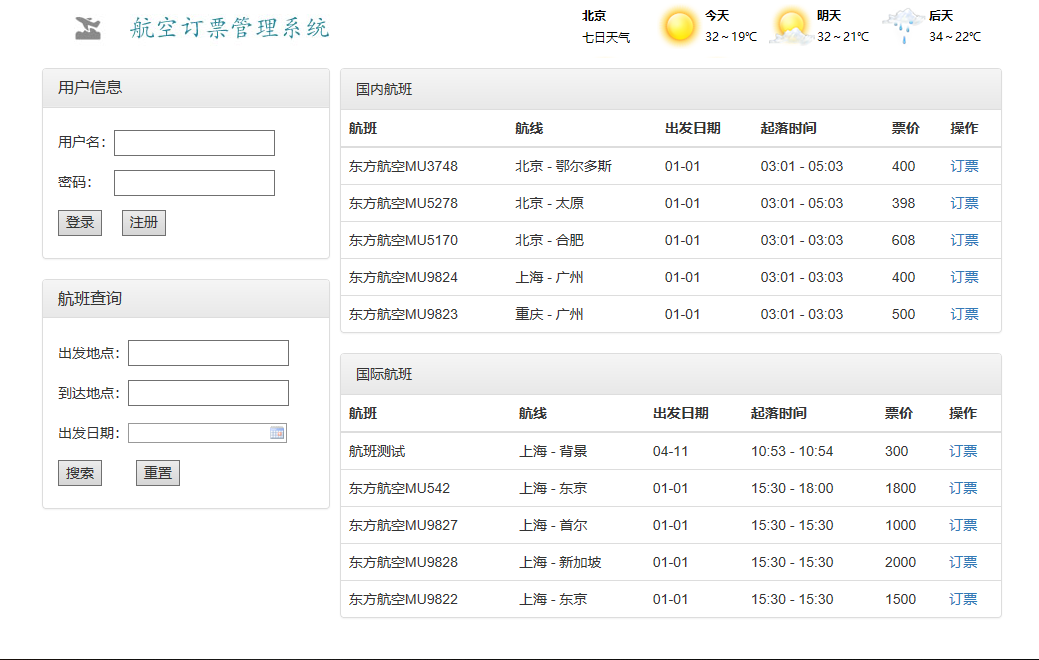Click the 北京 city weather label

(x=594, y=16)
